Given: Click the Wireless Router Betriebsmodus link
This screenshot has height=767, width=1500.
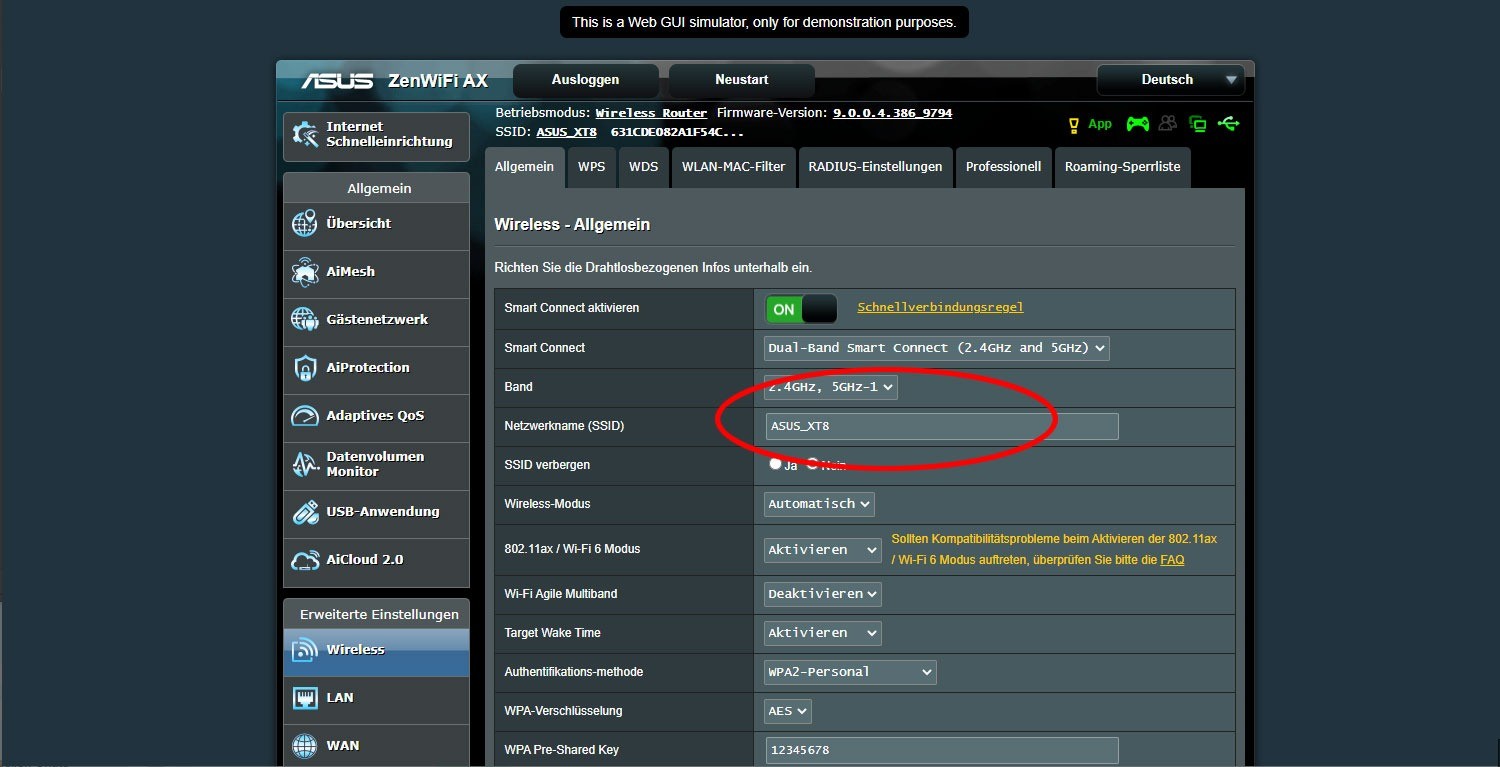Looking at the screenshot, I should click(651, 113).
